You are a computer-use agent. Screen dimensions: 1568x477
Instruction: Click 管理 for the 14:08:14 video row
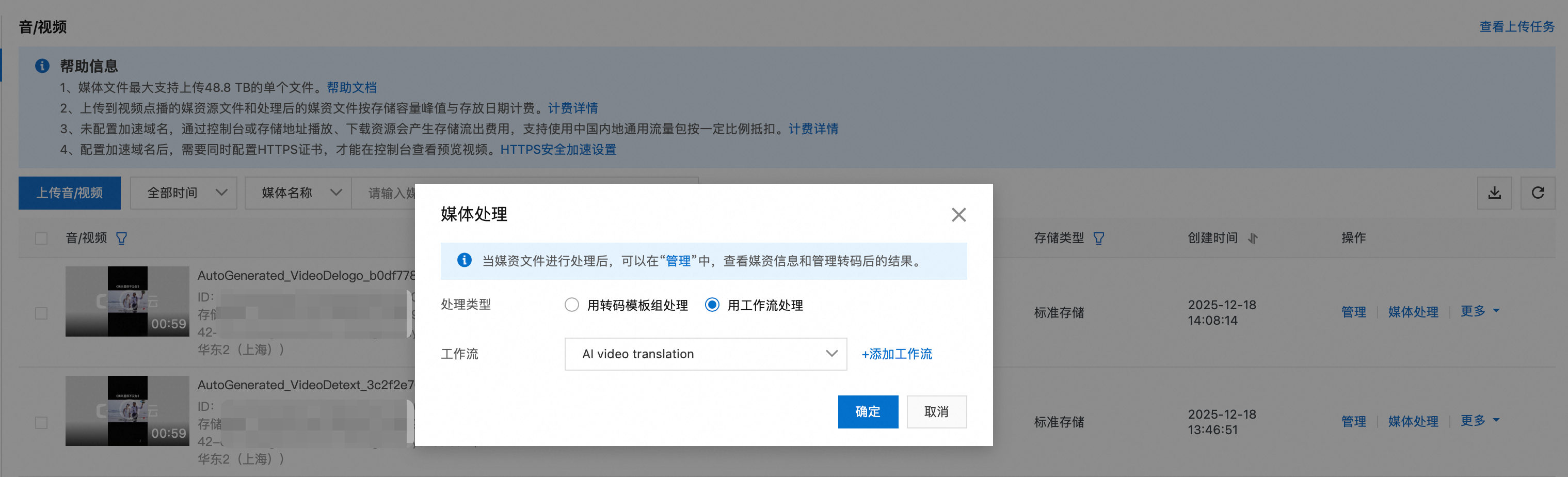tap(1353, 312)
